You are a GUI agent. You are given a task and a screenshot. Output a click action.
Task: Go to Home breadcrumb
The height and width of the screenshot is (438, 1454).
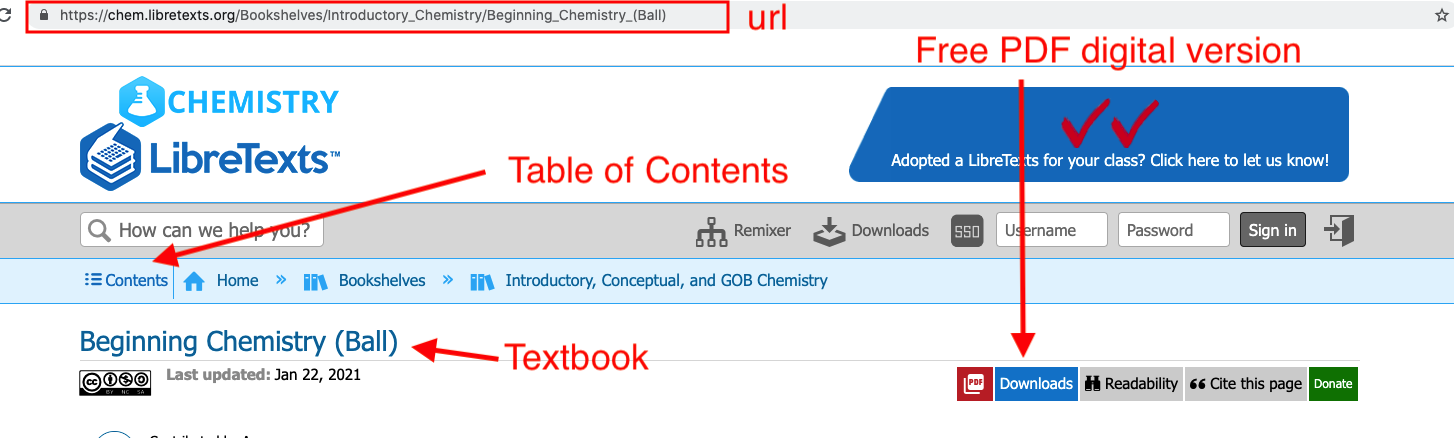click(x=222, y=280)
